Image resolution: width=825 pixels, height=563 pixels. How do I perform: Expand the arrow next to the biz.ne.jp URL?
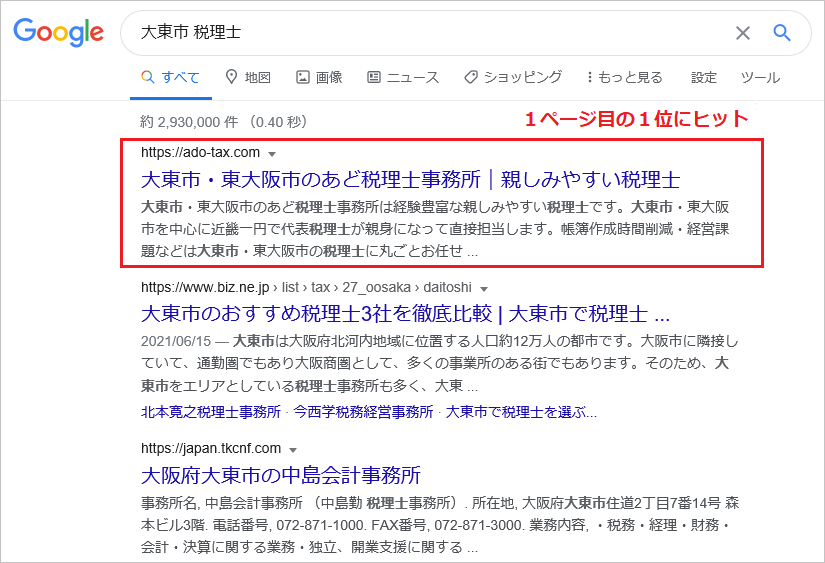pyautogui.click(x=484, y=288)
